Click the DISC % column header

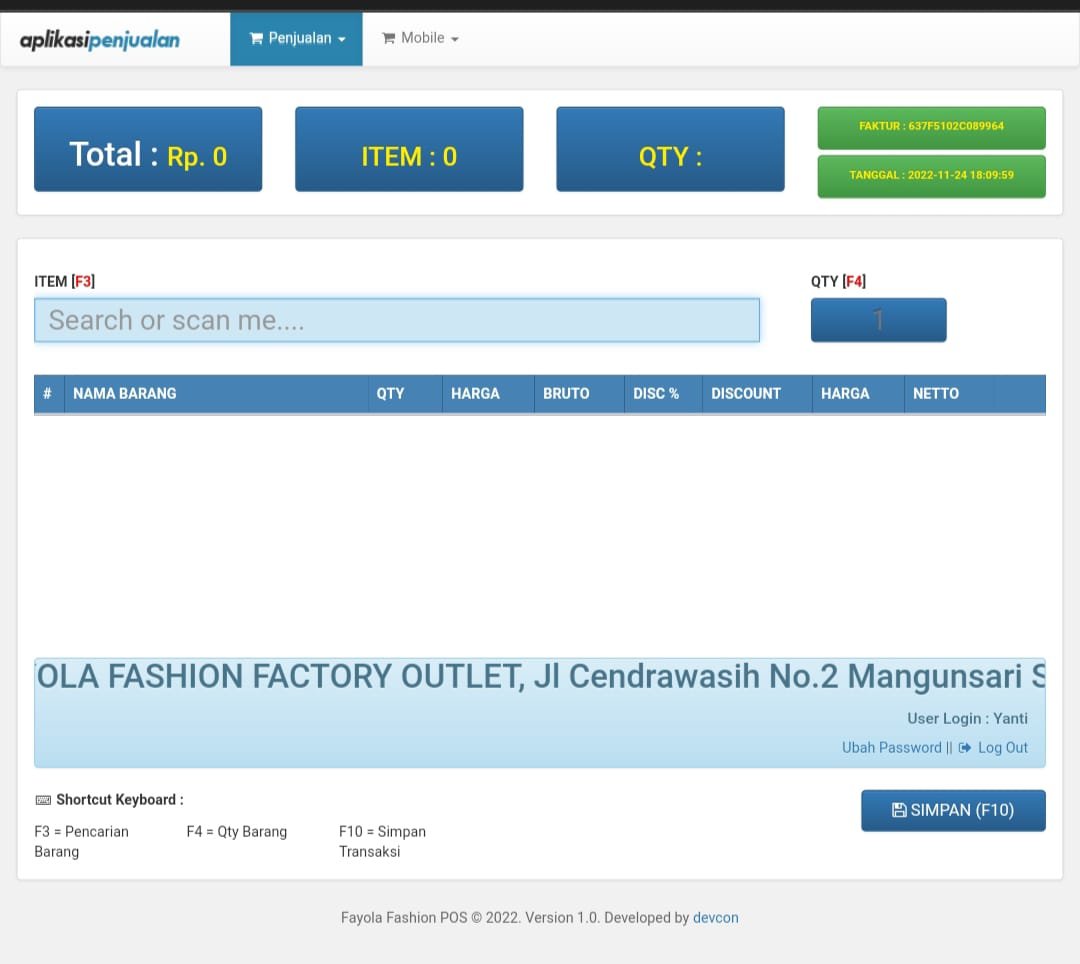tap(656, 394)
